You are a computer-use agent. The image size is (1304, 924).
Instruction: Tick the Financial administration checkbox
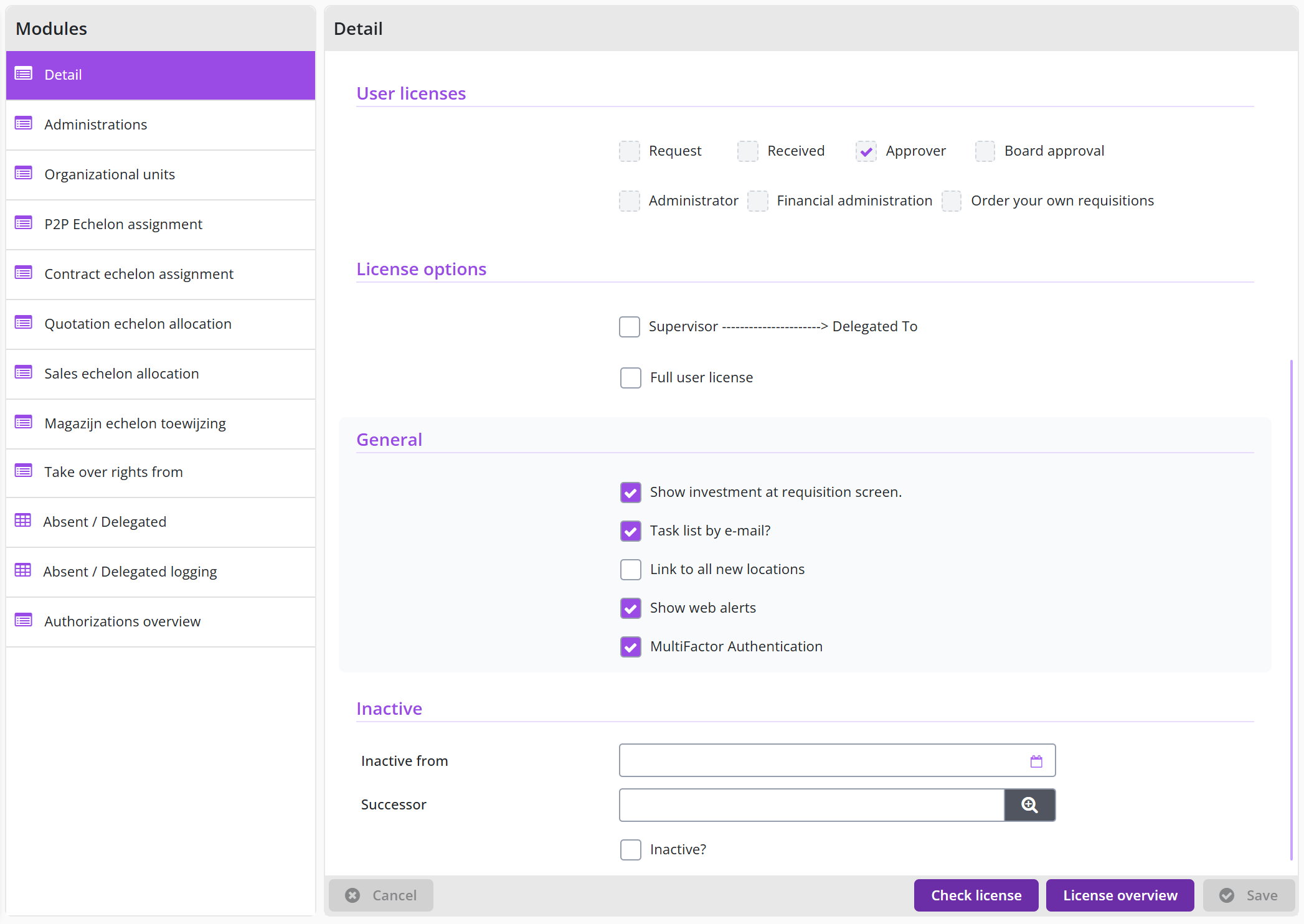click(758, 201)
